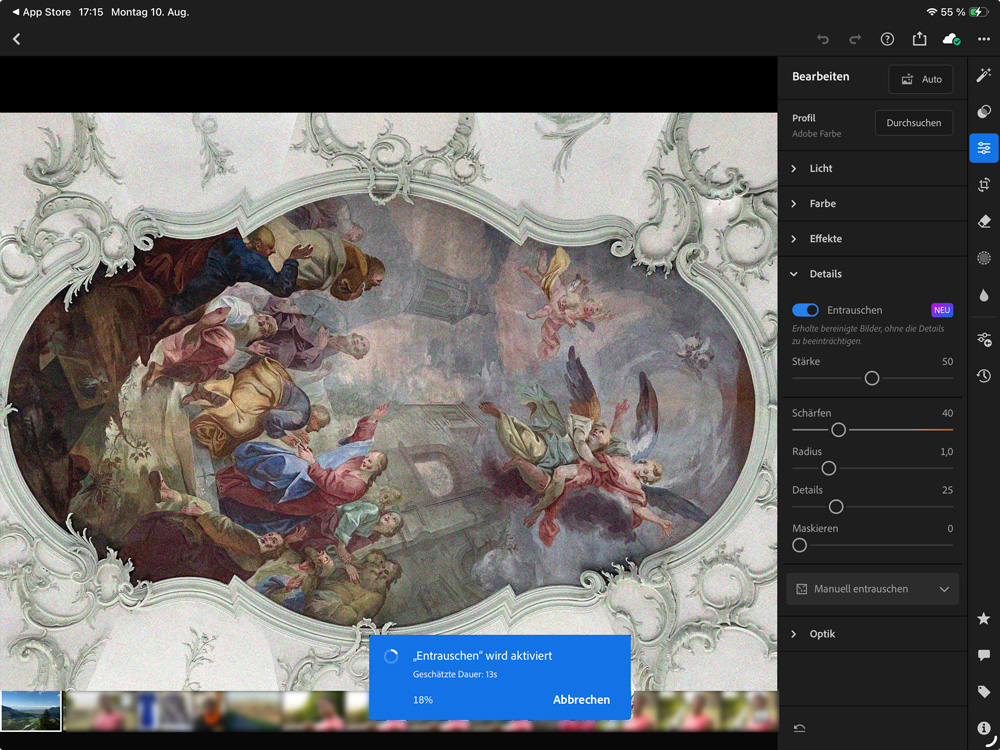Open the three-dots more menu
The height and width of the screenshot is (750, 1000).
click(984, 40)
